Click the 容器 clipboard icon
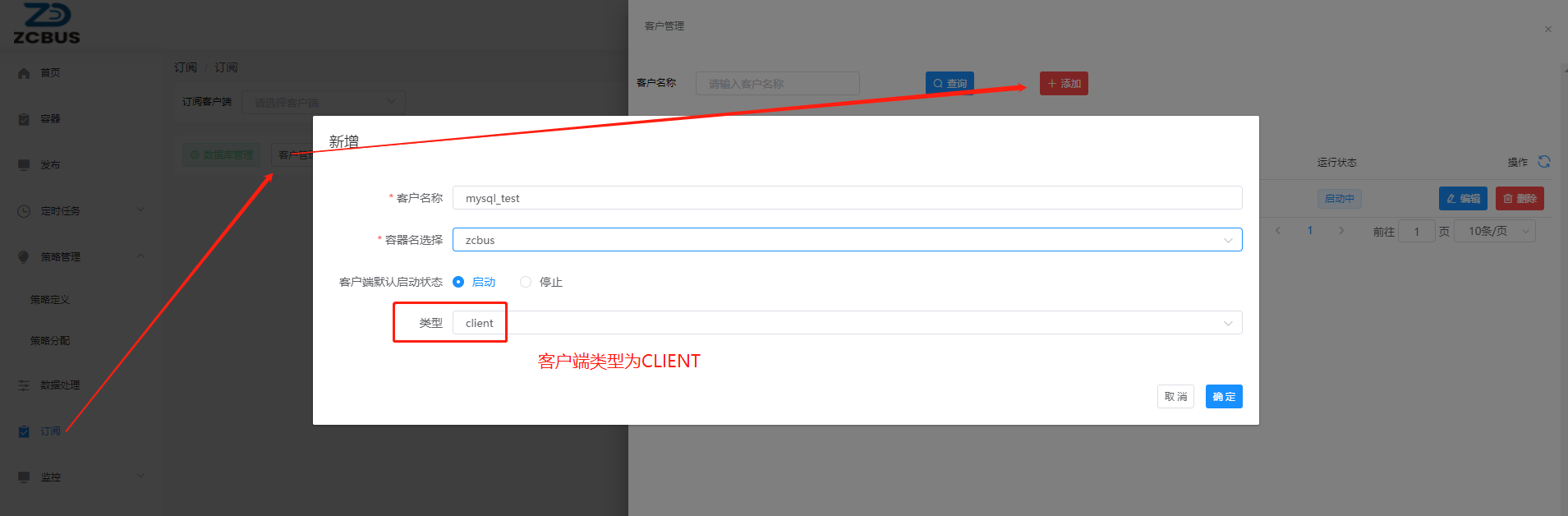This screenshot has width=1568, height=516. 24,119
